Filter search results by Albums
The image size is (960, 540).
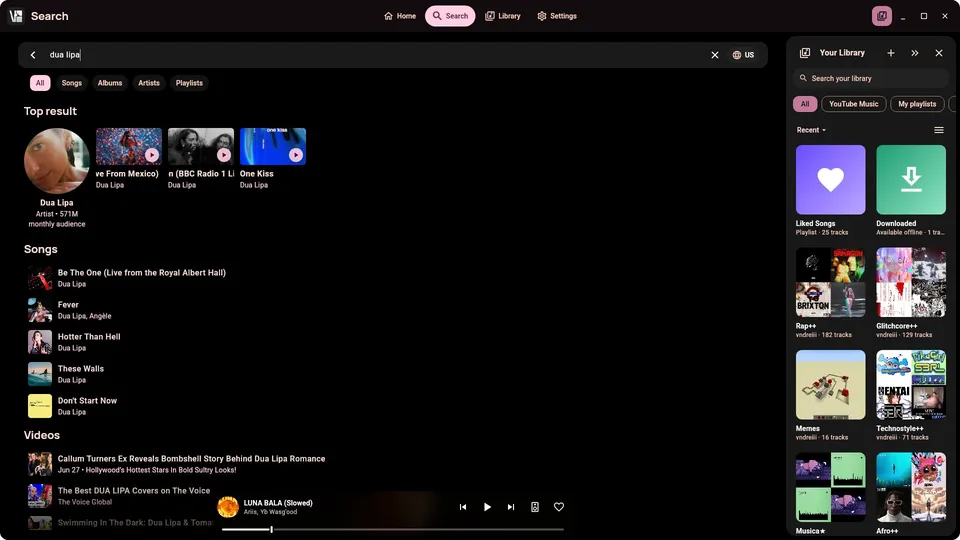110,83
